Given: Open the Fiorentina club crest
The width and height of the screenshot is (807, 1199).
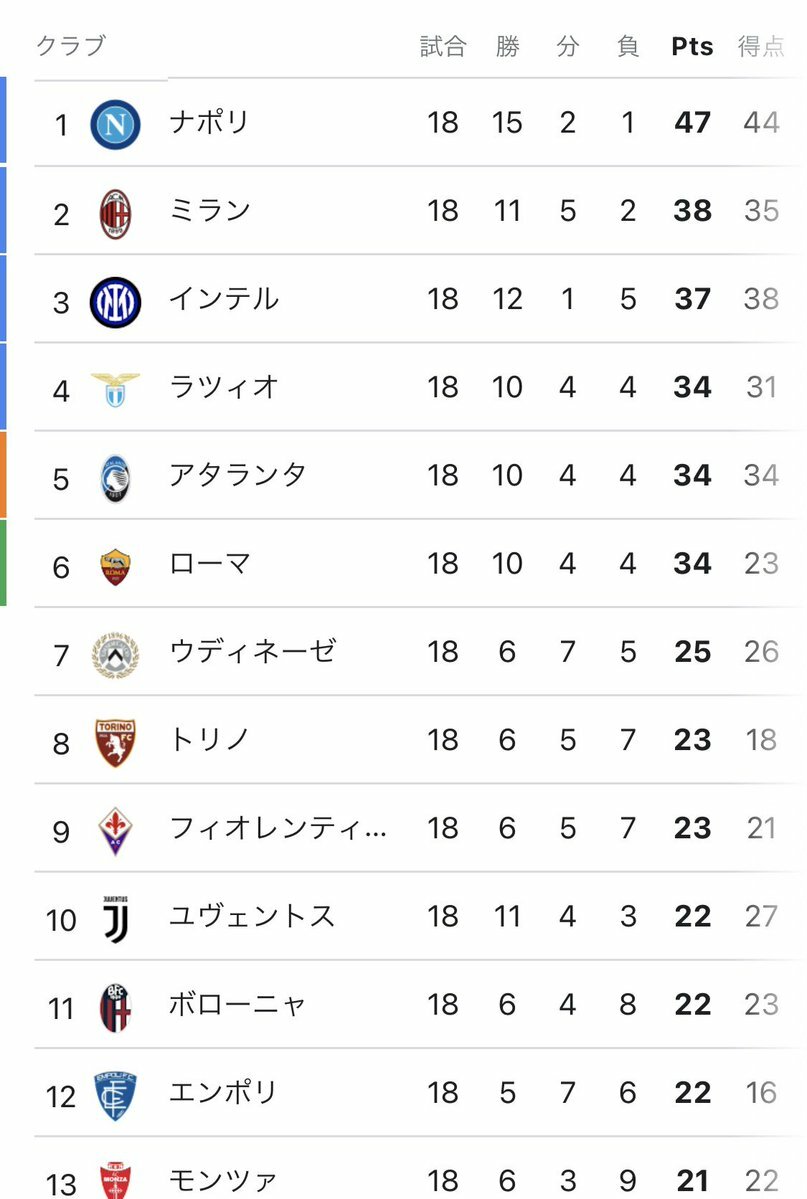Looking at the screenshot, I should 115,830.
